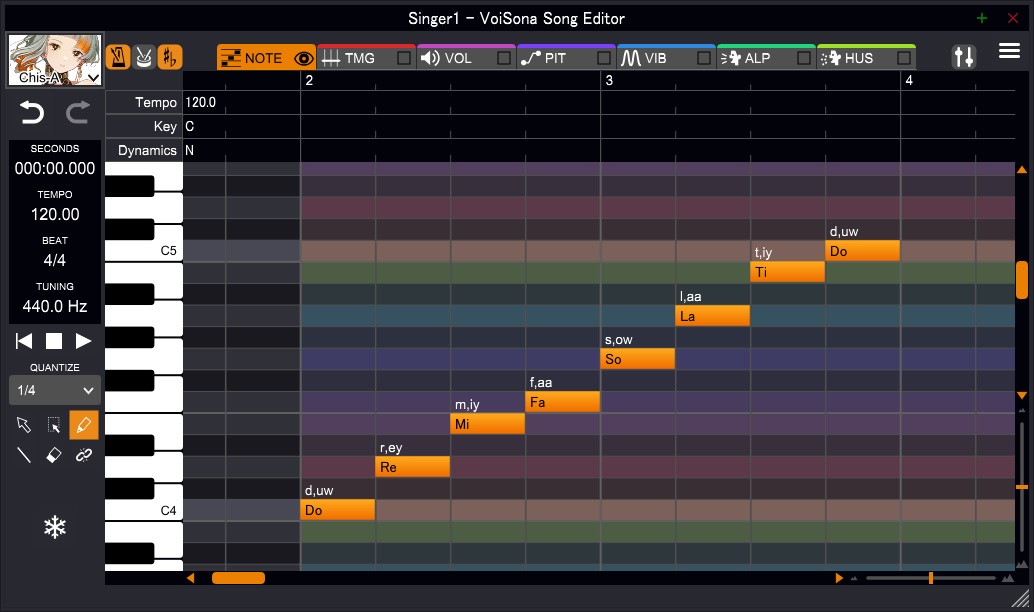Select the La note
Image resolution: width=1034 pixels, height=612 pixels.
tap(712, 316)
